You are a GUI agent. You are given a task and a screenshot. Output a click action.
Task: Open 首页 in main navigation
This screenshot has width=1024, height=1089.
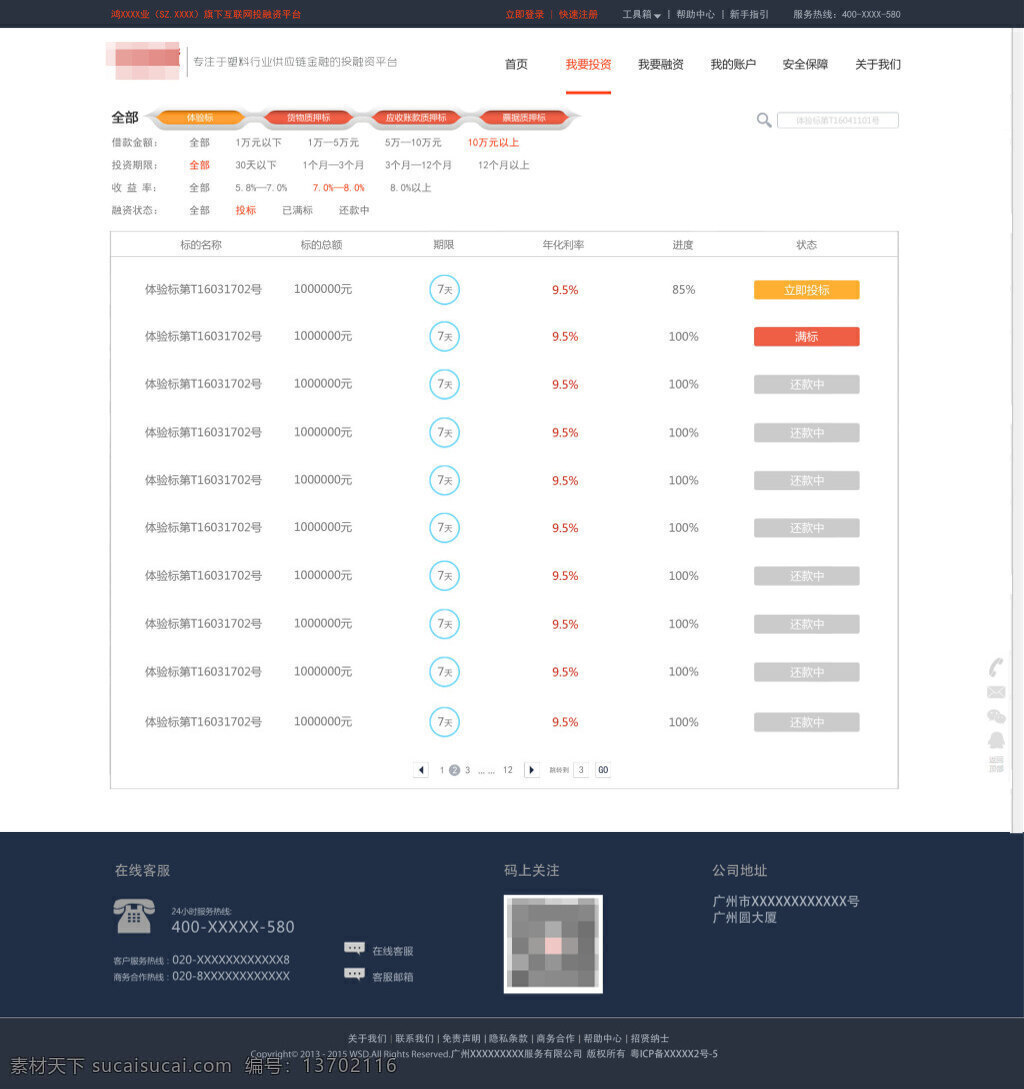516,65
